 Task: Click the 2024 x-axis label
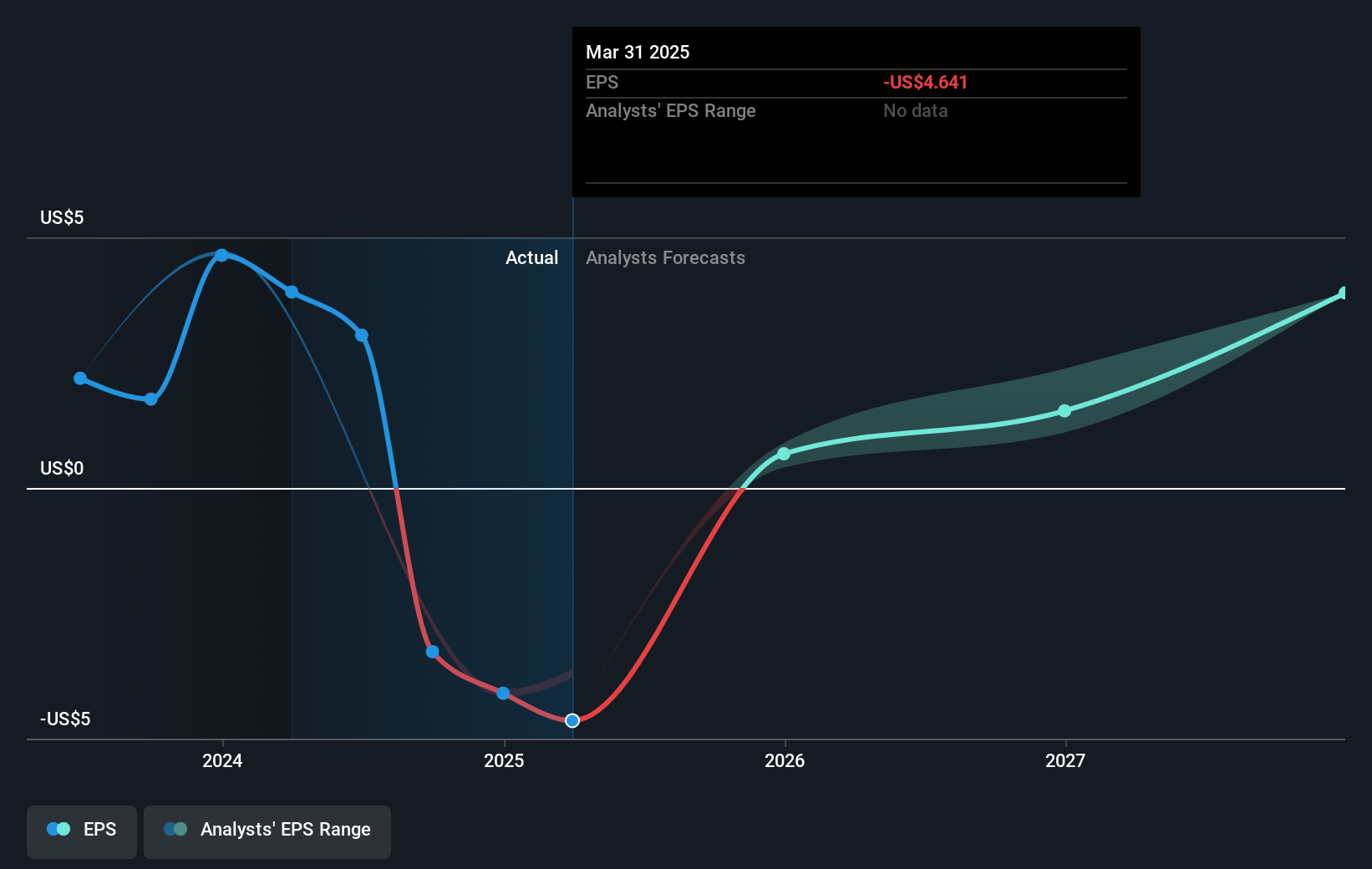coord(222,760)
